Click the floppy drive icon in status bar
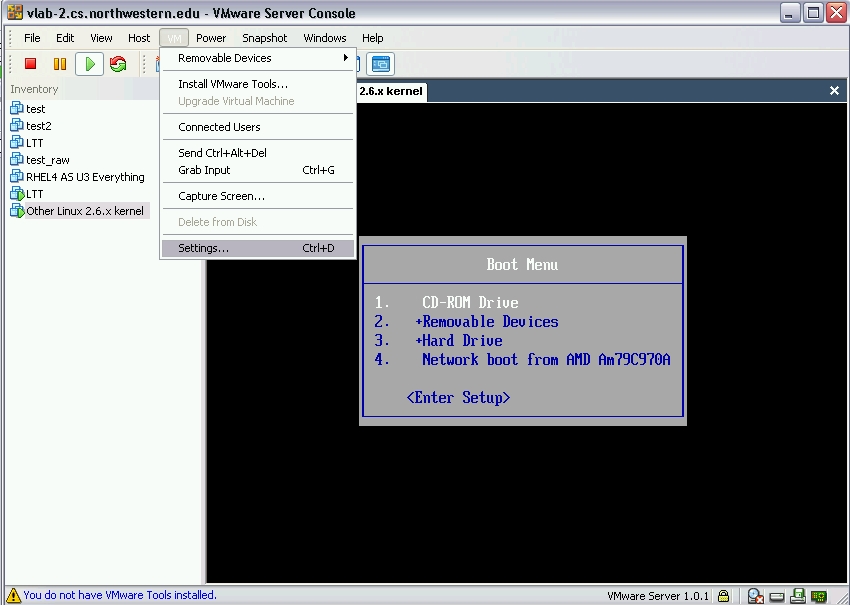850x605 pixels. tap(797, 596)
